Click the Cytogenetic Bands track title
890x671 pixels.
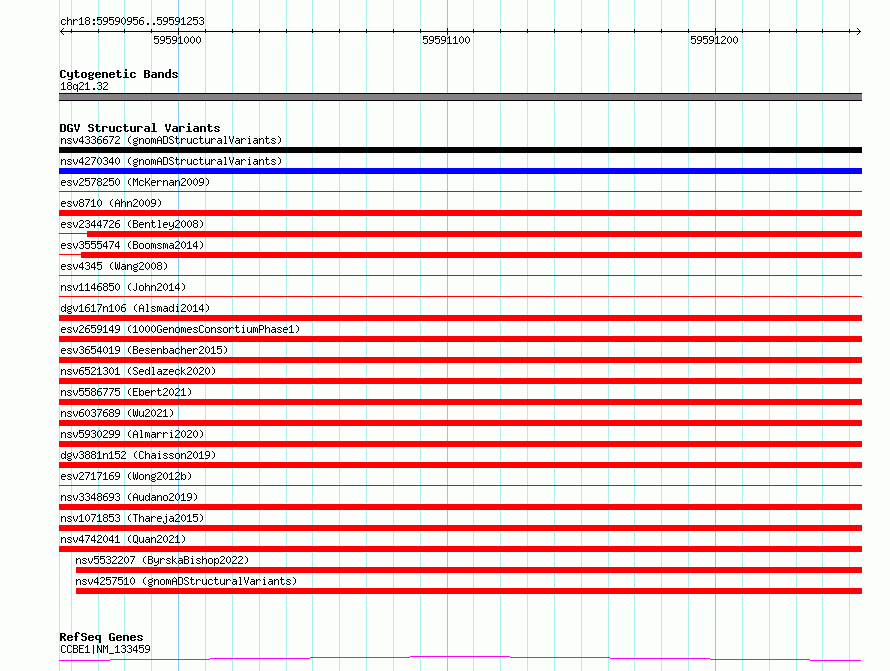click(119, 74)
